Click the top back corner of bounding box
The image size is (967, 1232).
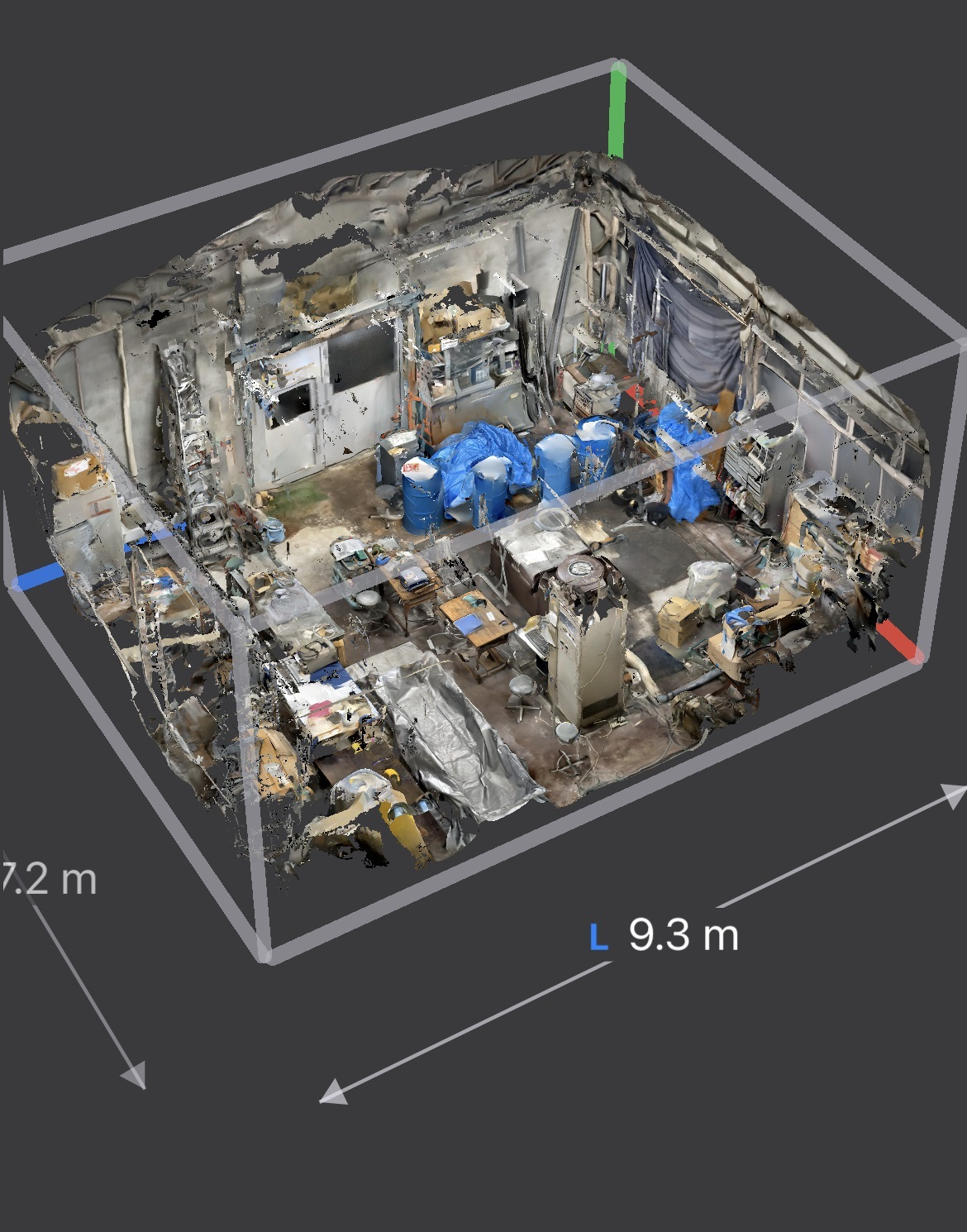pos(616,64)
